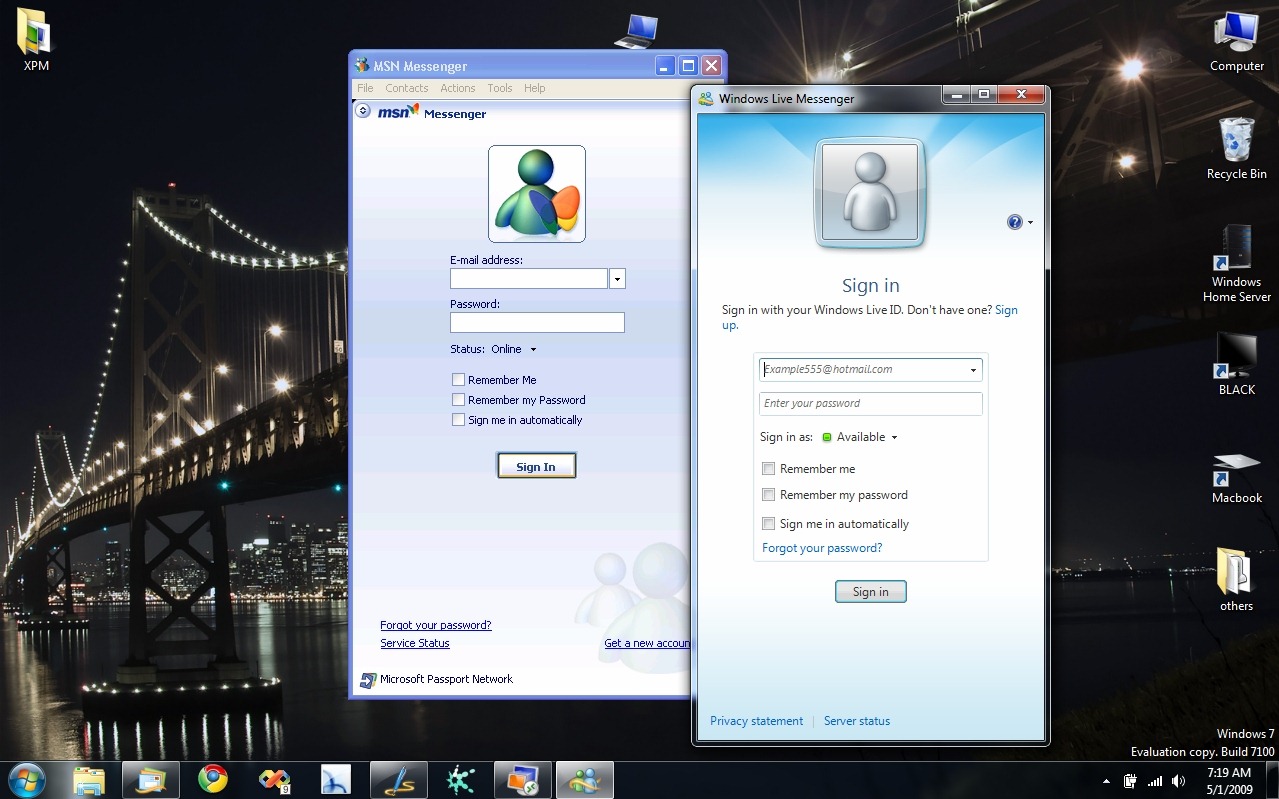Click the laptop icon above MSN Messenger

[x=635, y=31]
